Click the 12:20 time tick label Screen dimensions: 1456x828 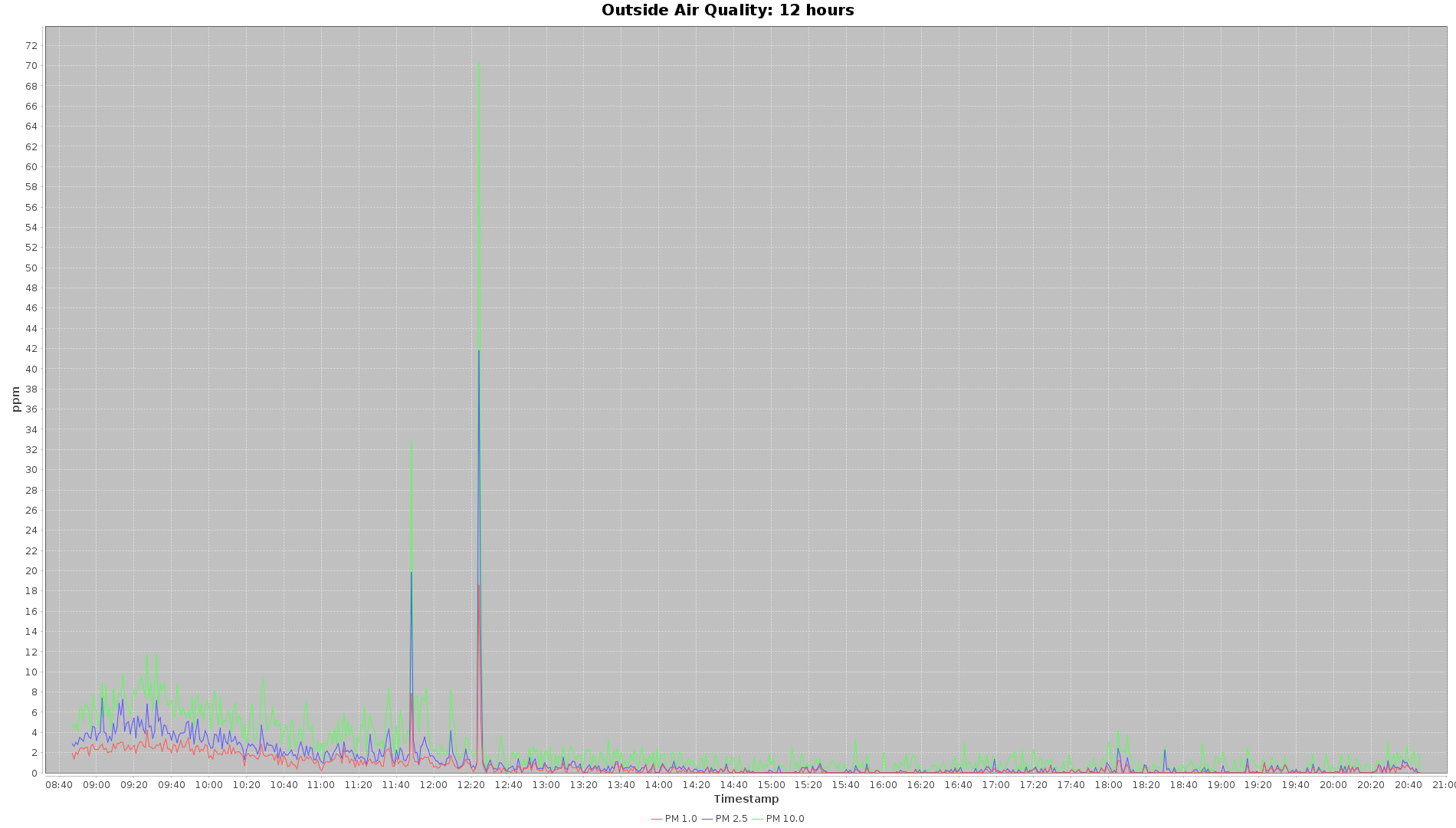point(471,784)
